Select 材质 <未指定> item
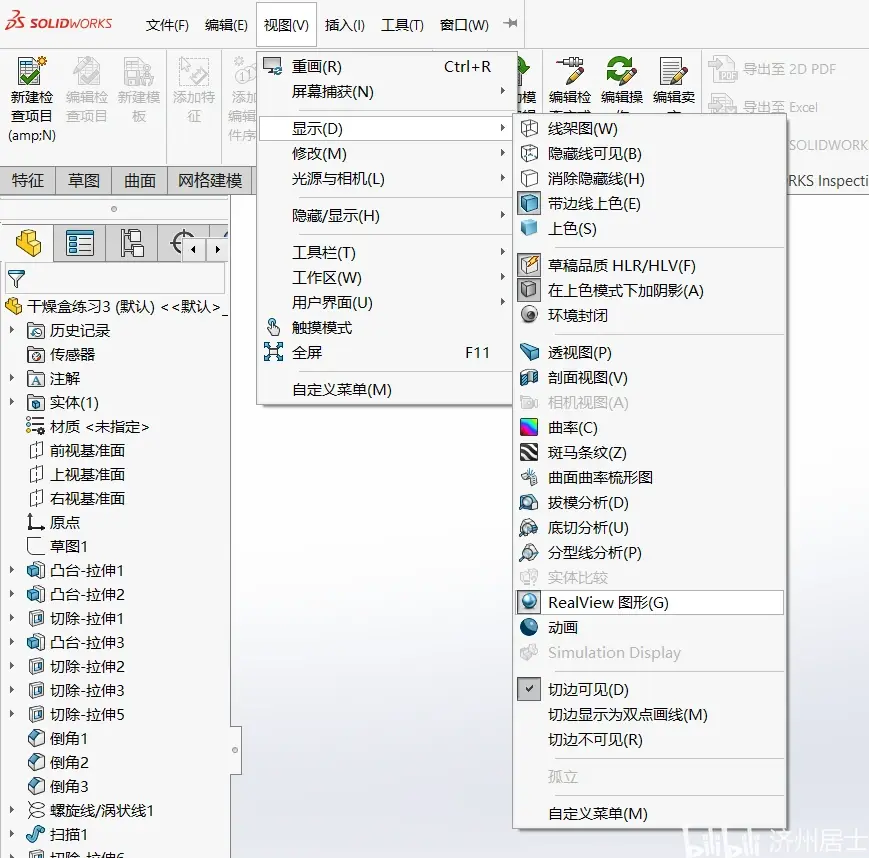Viewport: 869px width, 858px height. 88,427
